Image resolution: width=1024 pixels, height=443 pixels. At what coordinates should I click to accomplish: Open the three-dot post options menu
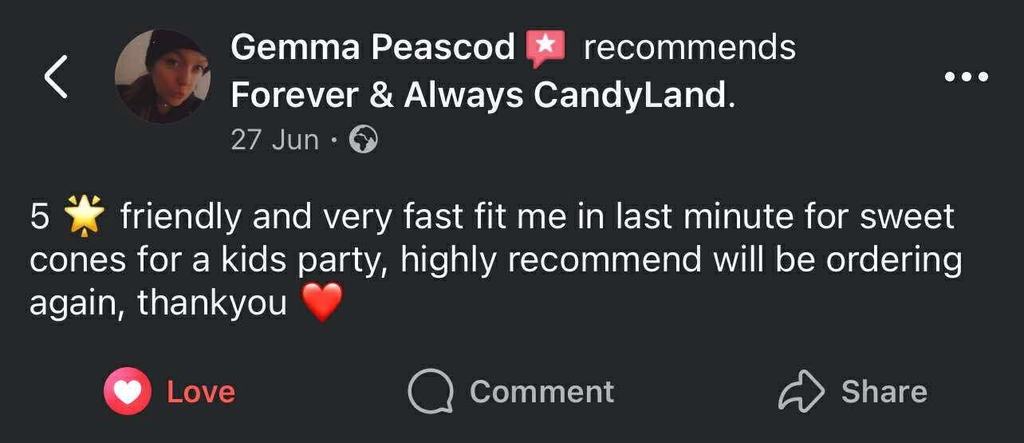click(x=966, y=77)
